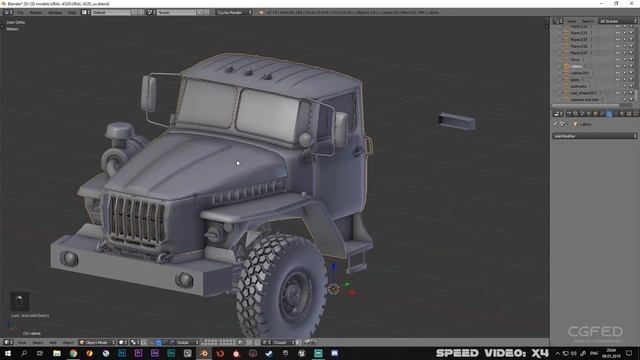The height and width of the screenshot is (360, 640).
Task: Toggle the 3D manipulator widget on/off
Action: click(151, 342)
